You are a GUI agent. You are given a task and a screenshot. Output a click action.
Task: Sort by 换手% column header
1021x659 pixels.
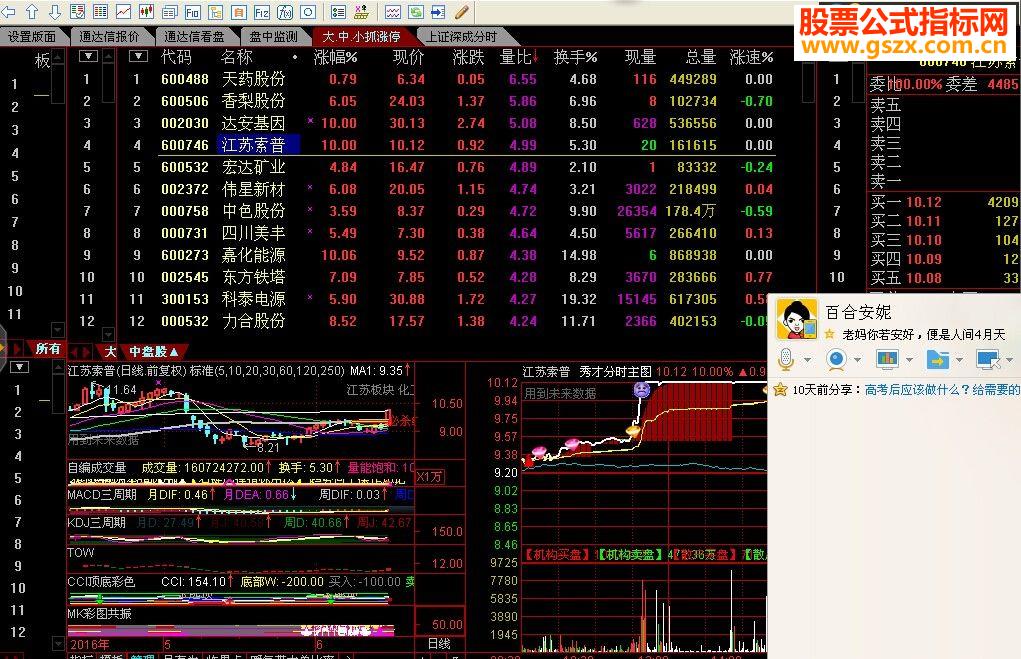pos(575,57)
